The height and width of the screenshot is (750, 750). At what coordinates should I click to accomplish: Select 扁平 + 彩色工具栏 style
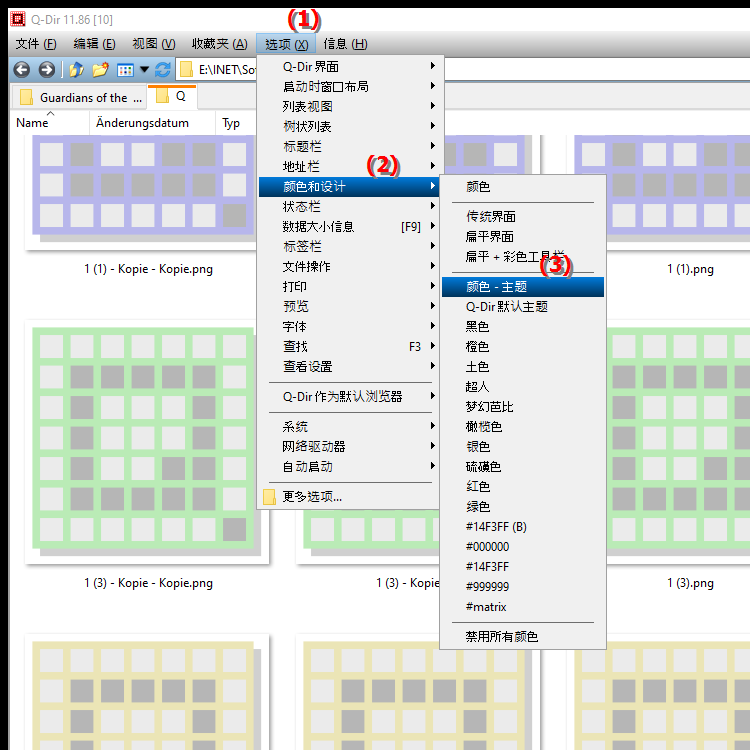523,257
